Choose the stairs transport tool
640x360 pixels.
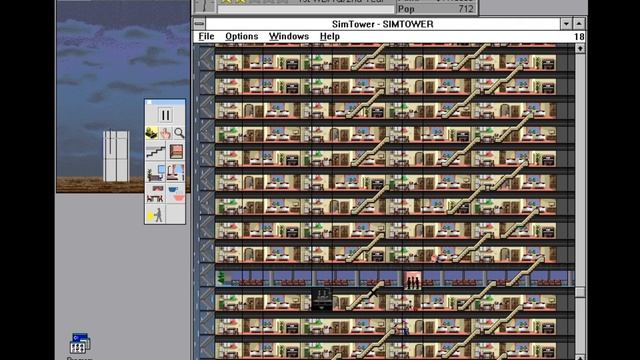click(156, 152)
